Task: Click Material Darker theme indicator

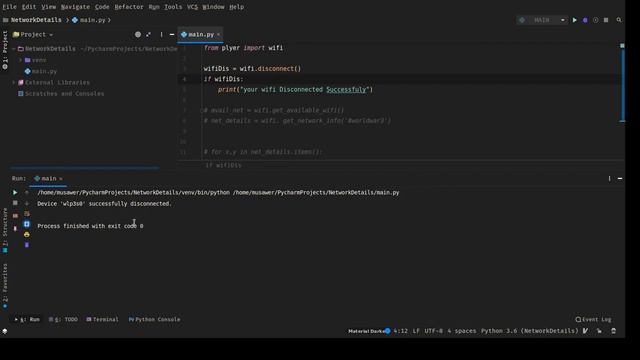Action: coord(369,331)
